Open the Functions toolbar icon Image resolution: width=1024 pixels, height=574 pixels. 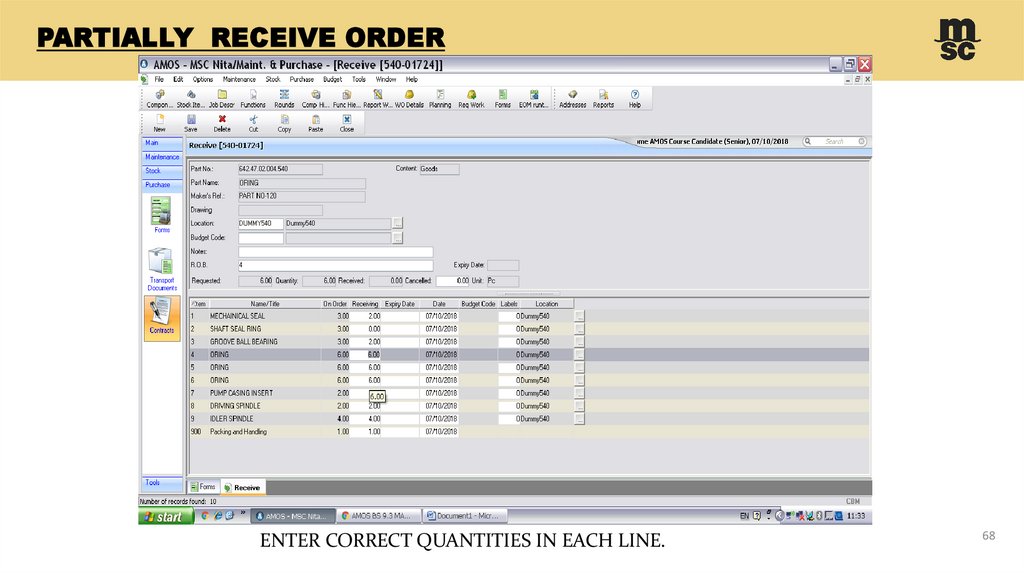(253, 99)
